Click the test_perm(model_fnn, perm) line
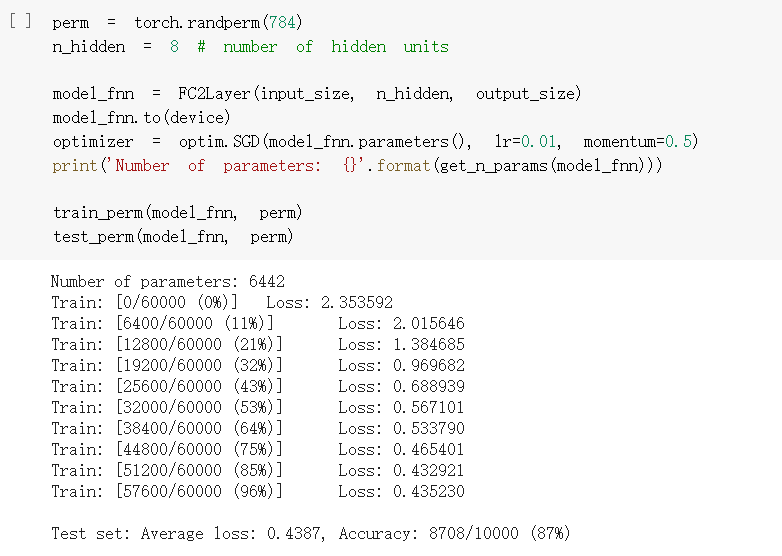Image resolution: width=782 pixels, height=556 pixels. (x=173, y=237)
